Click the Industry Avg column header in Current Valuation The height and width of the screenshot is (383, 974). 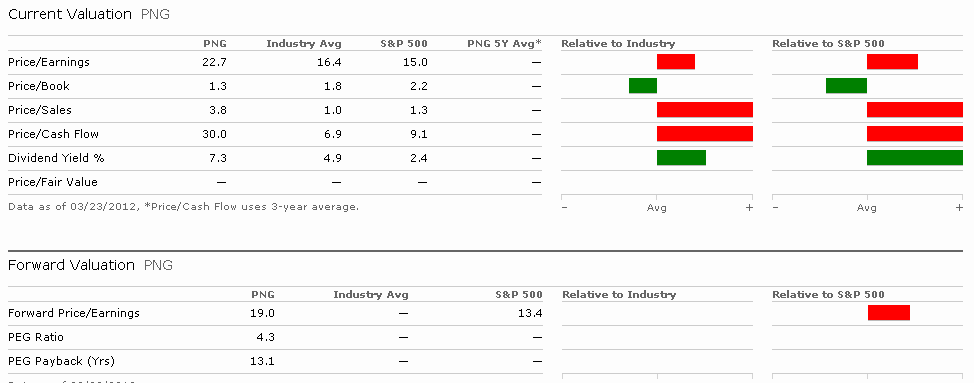click(x=304, y=43)
